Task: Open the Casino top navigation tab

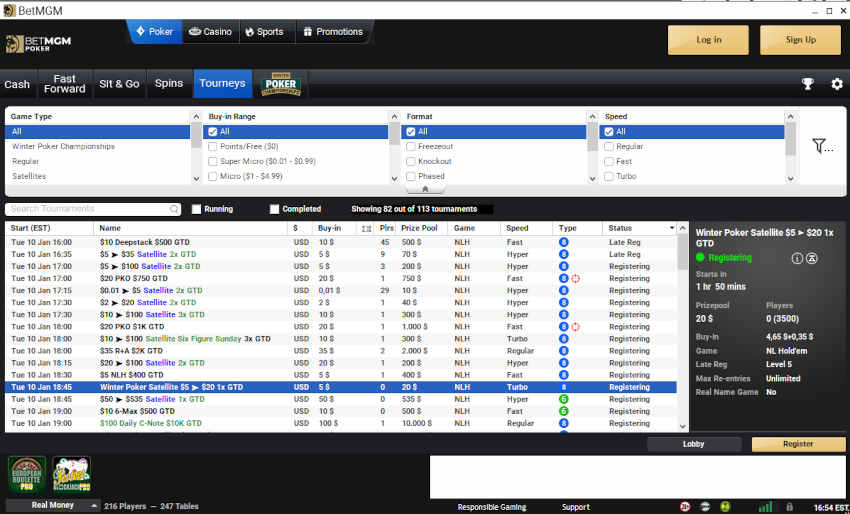Action: click(x=210, y=32)
